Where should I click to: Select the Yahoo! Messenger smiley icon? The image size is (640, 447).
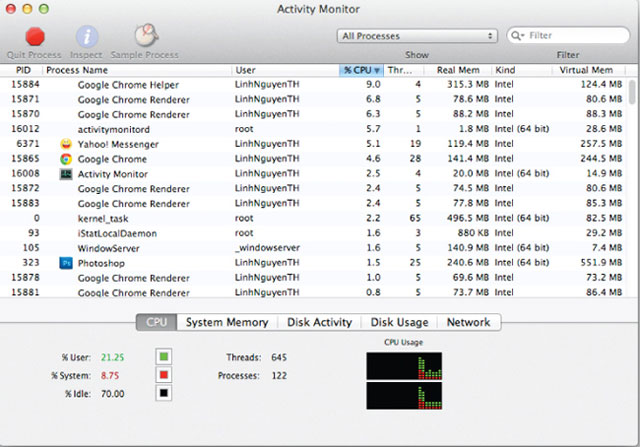click(66, 144)
